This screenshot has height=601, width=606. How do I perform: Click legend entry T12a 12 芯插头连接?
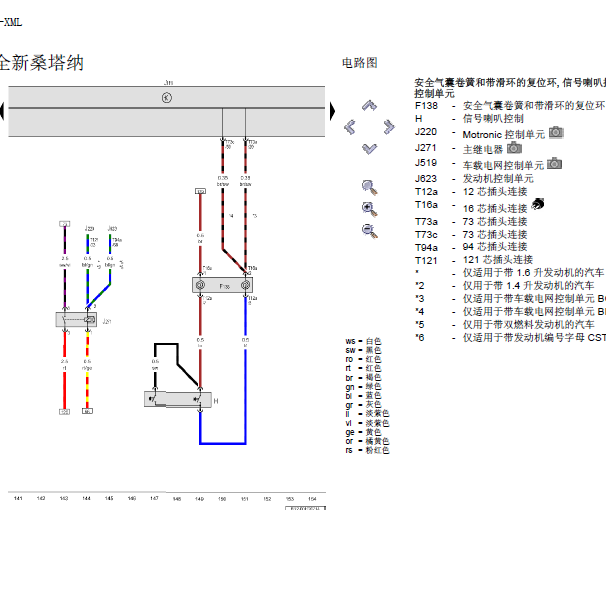pyautogui.click(x=471, y=192)
